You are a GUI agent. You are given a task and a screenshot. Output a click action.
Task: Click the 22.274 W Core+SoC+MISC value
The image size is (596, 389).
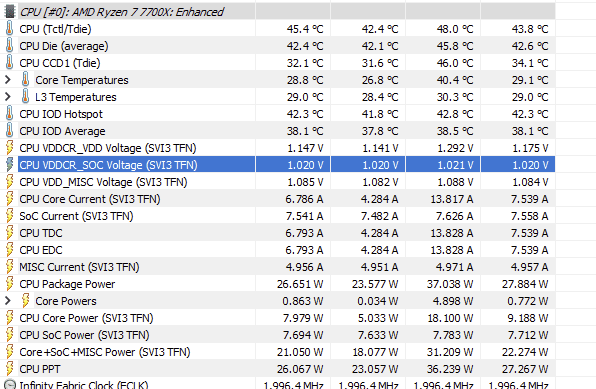pos(525,352)
